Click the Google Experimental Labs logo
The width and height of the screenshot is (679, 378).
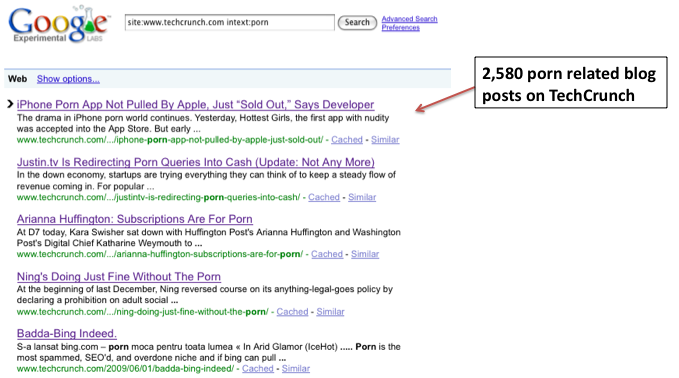coord(59,24)
